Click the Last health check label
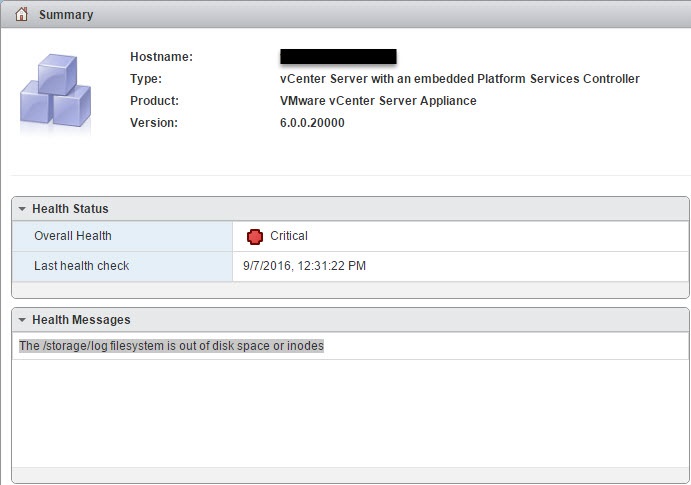 pos(82,266)
